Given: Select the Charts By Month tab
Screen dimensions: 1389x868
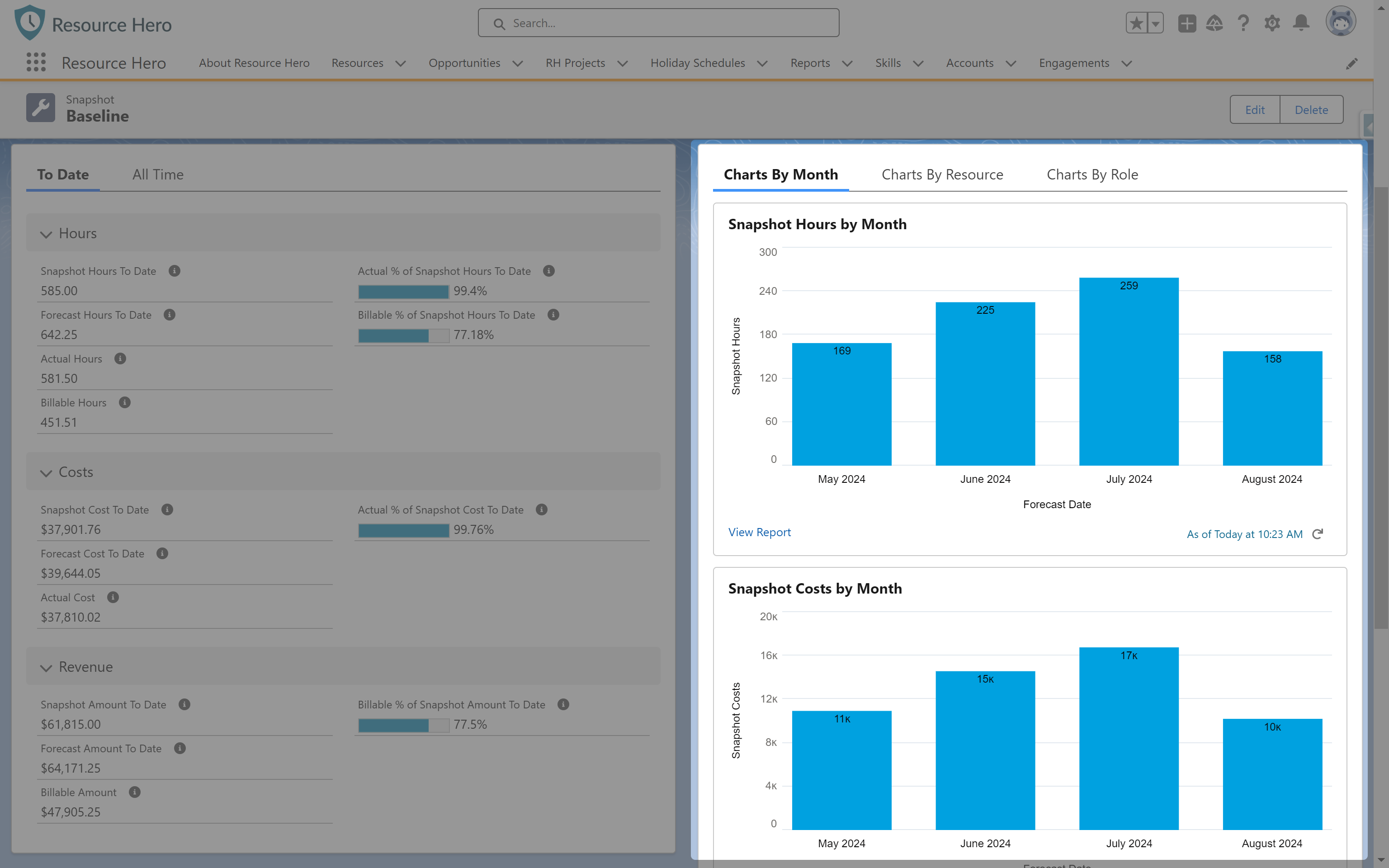Looking at the screenshot, I should click(780, 175).
